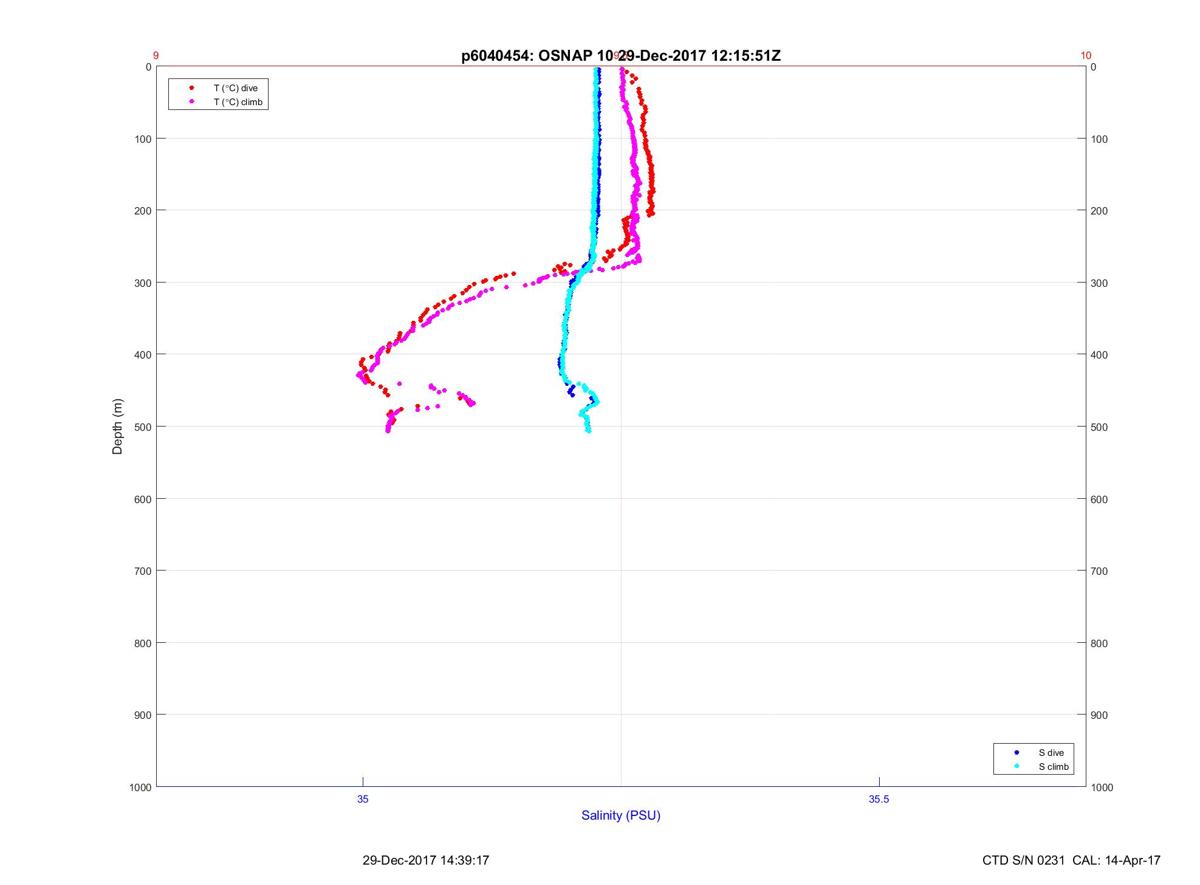Click the "700" depth tick on right axis
Screen dimensions: 1200x885
tap(1100, 571)
